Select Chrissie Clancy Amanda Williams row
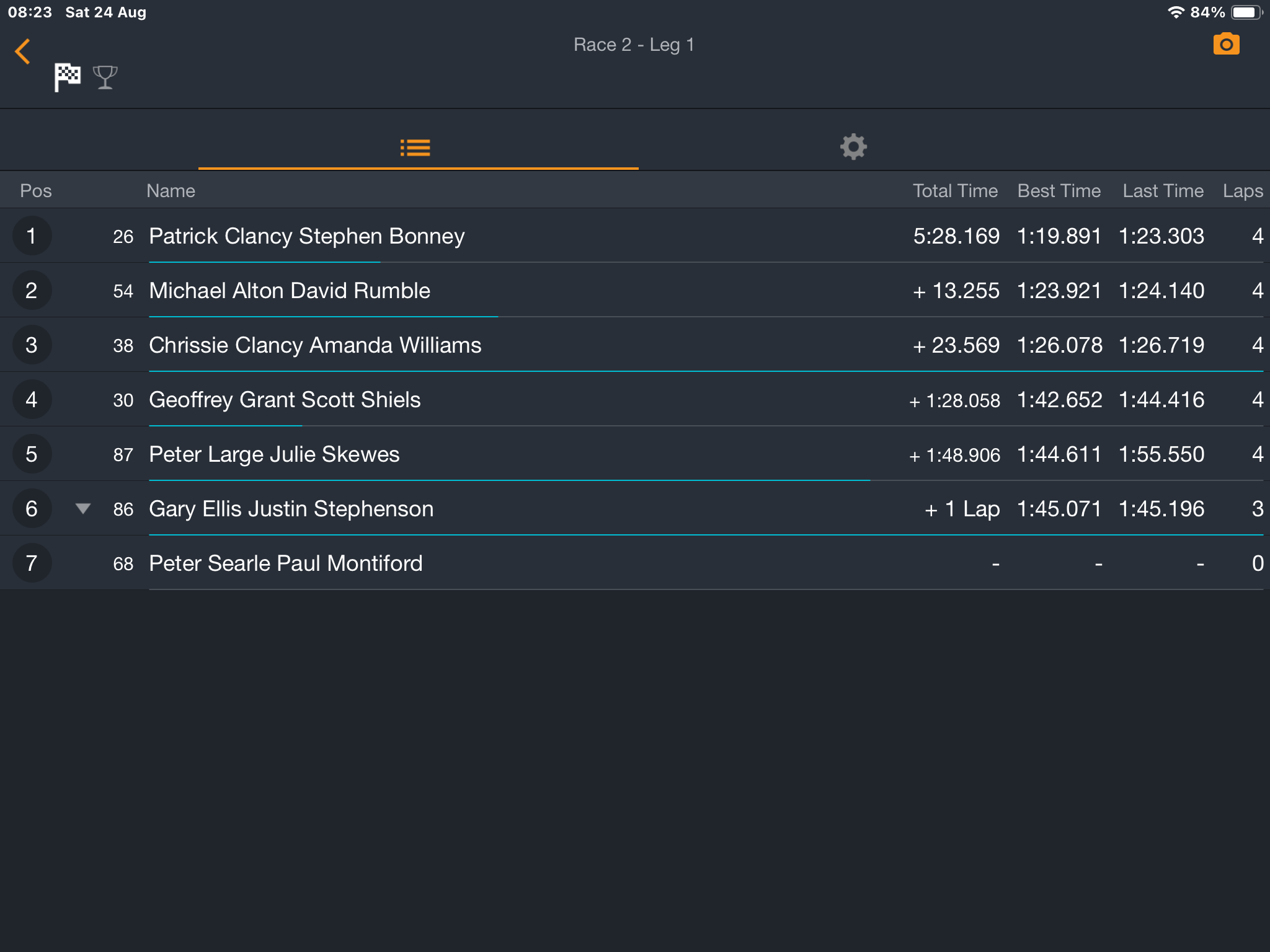This screenshot has height=952, width=1270. pyautogui.click(x=635, y=345)
